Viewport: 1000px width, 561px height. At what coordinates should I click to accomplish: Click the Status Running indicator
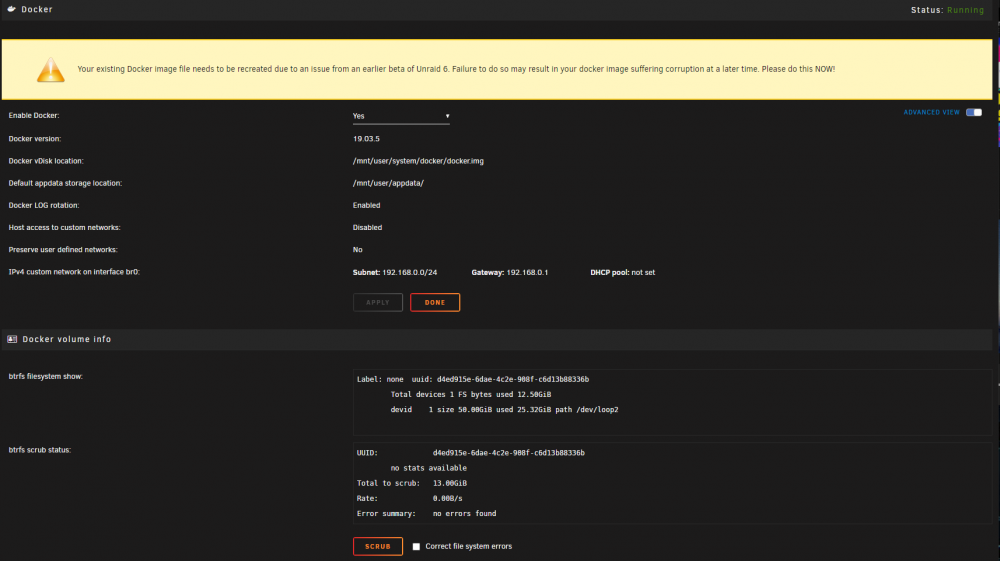click(947, 10)
